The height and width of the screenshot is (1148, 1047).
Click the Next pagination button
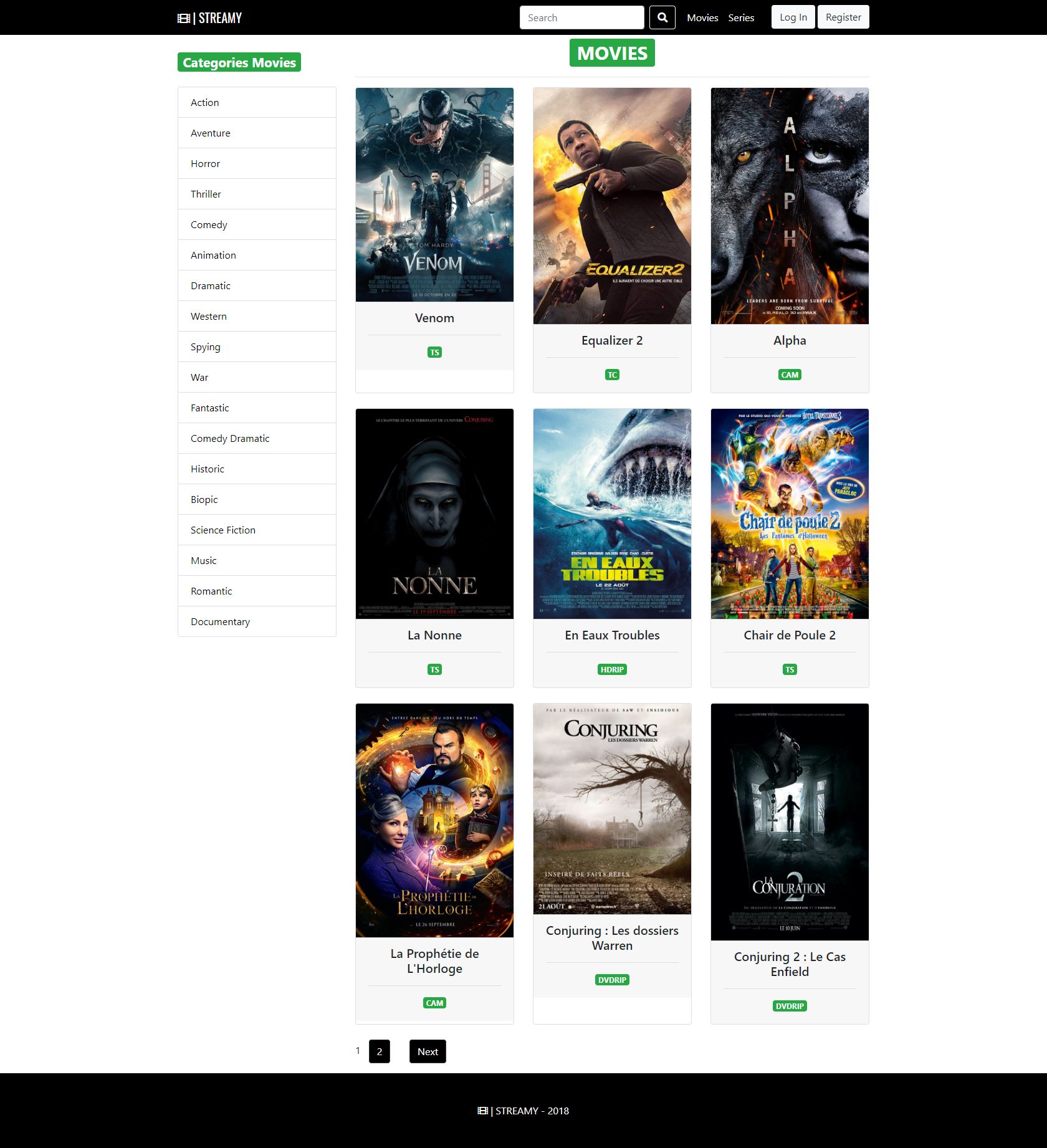pos(428,1051)
